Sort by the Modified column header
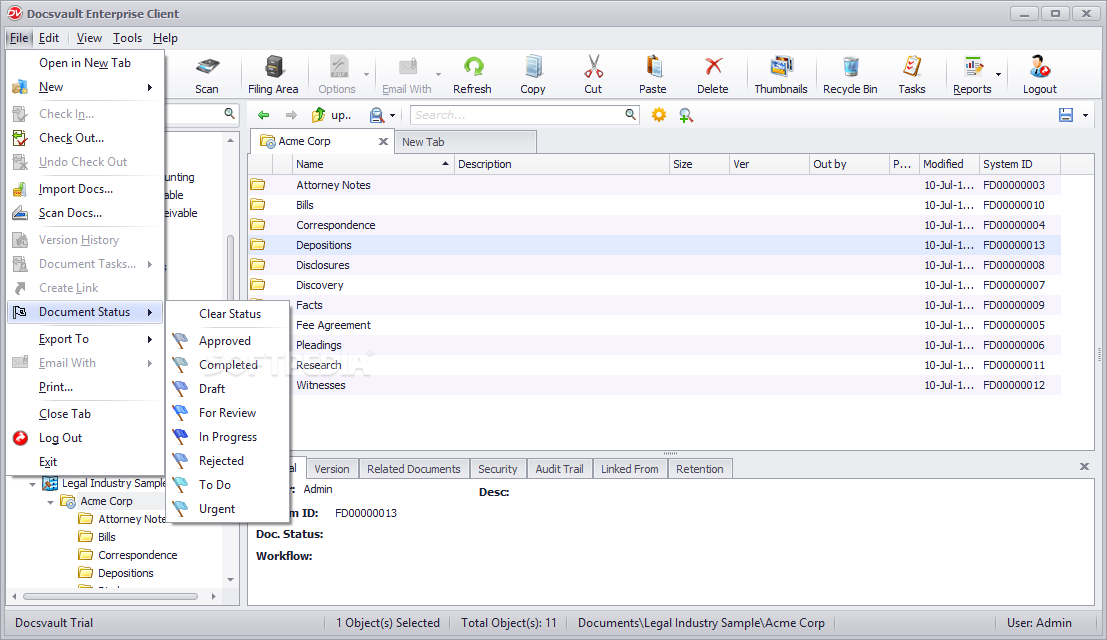This screenshot has width=1107, height=640. point(949,164)
